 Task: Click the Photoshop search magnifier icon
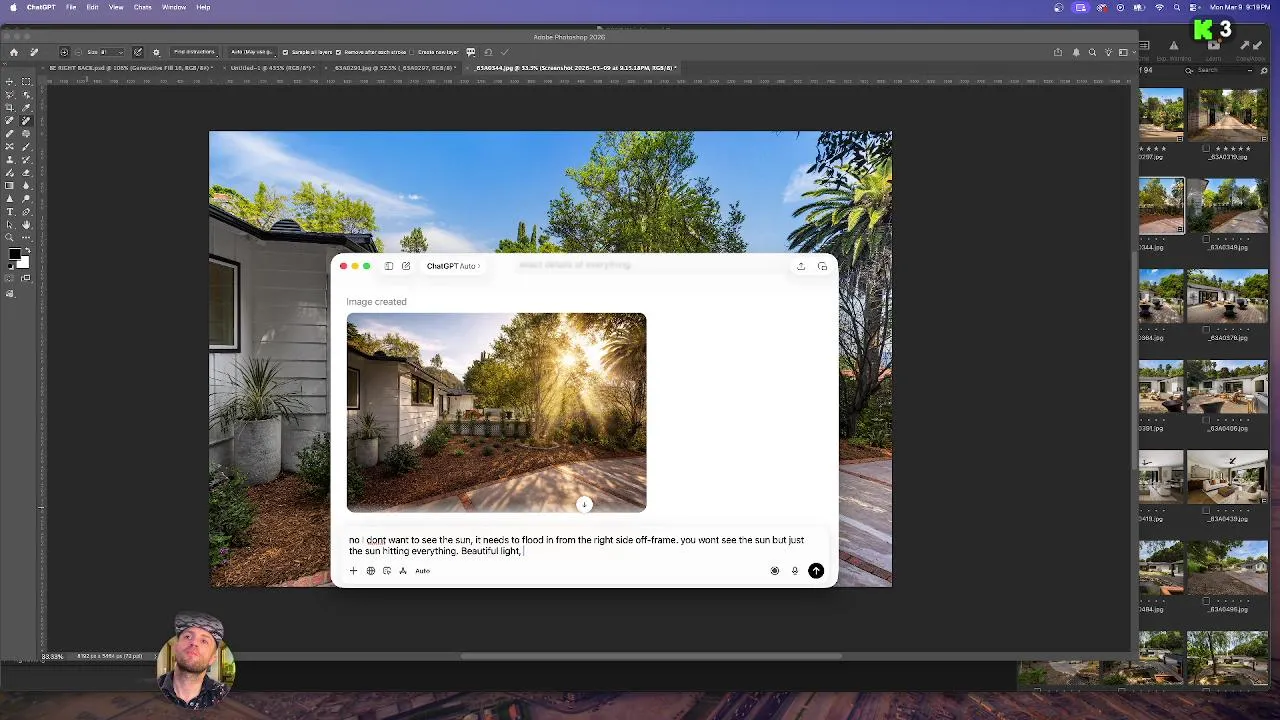pyautogui.click(x=1092, y=52)
